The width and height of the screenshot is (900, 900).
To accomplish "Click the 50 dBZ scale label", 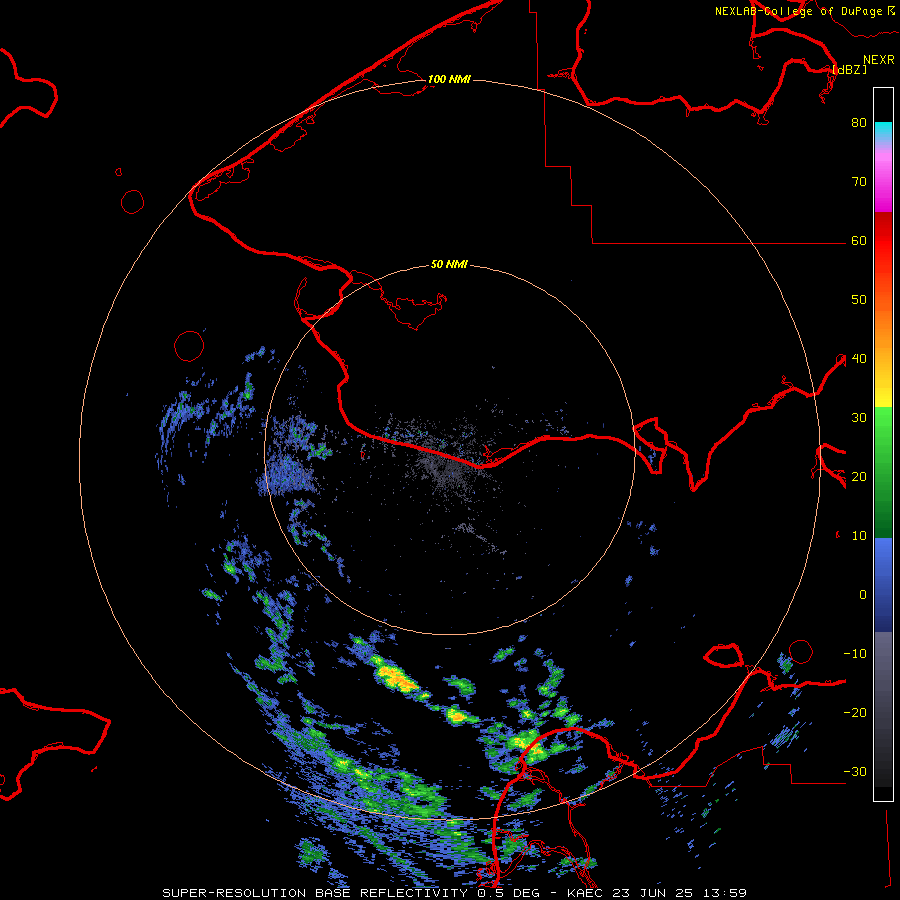I will click(859, 300).
